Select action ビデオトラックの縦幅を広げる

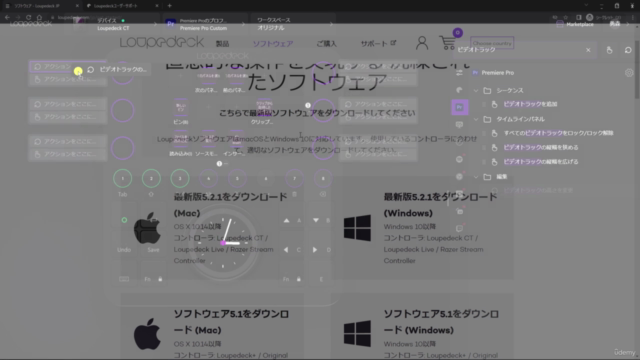pyautogui.click(x=540, y=162)
